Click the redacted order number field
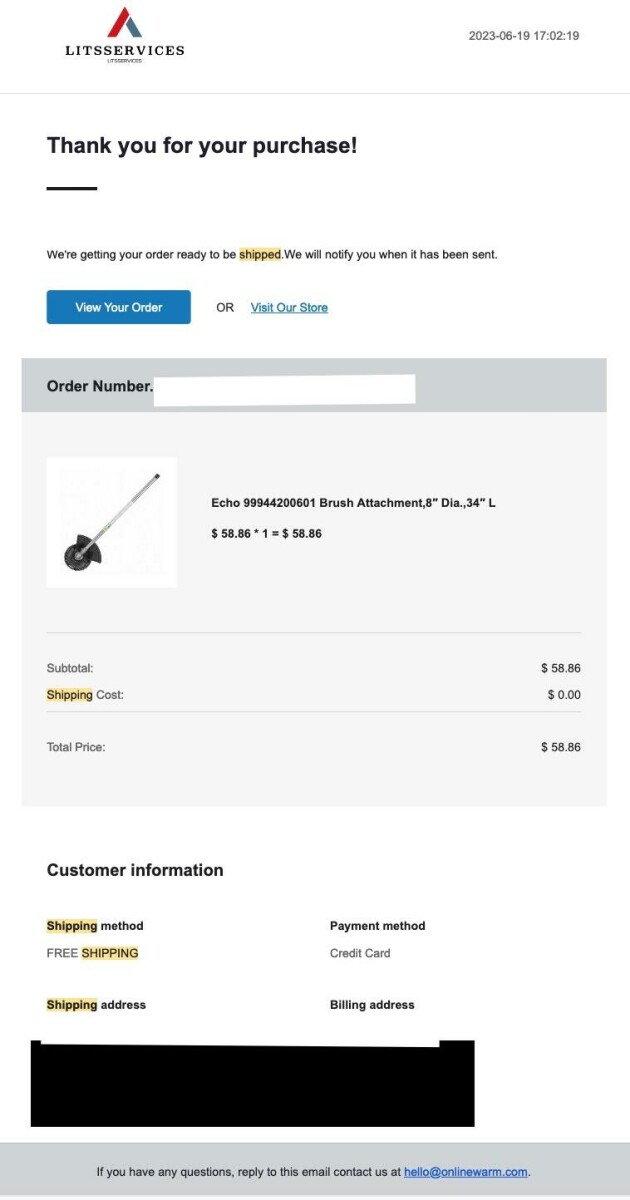This screenshot has height=1200, width=630. point(285,389)
